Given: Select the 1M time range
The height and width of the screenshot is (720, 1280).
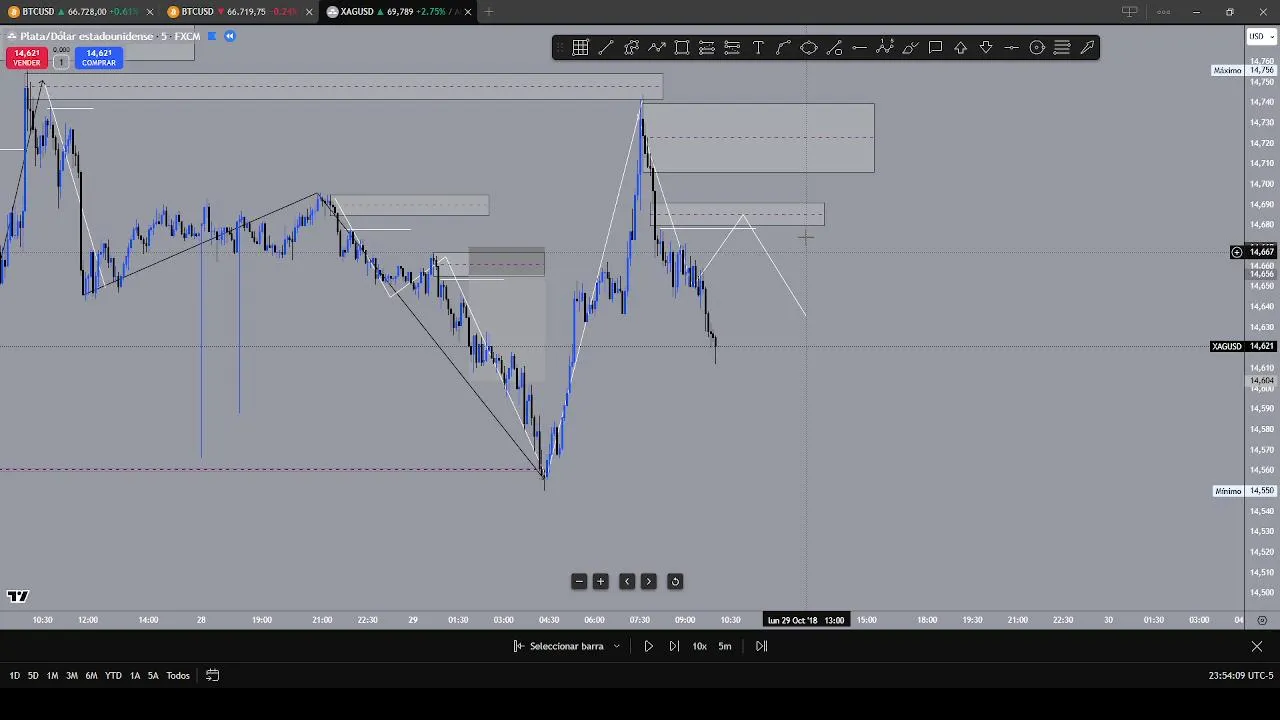Looking at the screenshot, I should coord(52,676).
